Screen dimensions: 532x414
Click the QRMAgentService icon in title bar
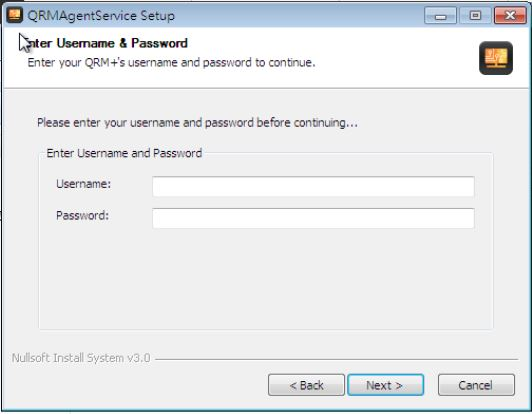(14, 15)
